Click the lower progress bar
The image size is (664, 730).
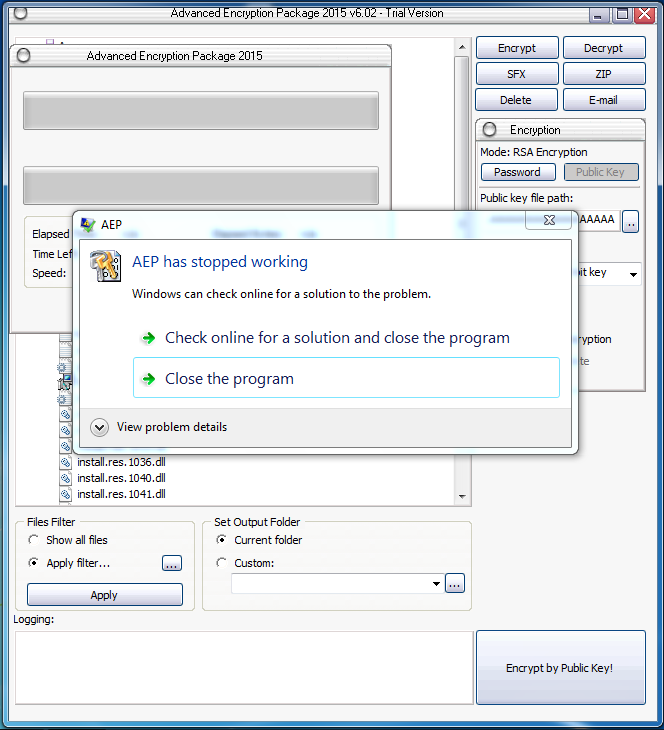(x=201, y=186)
